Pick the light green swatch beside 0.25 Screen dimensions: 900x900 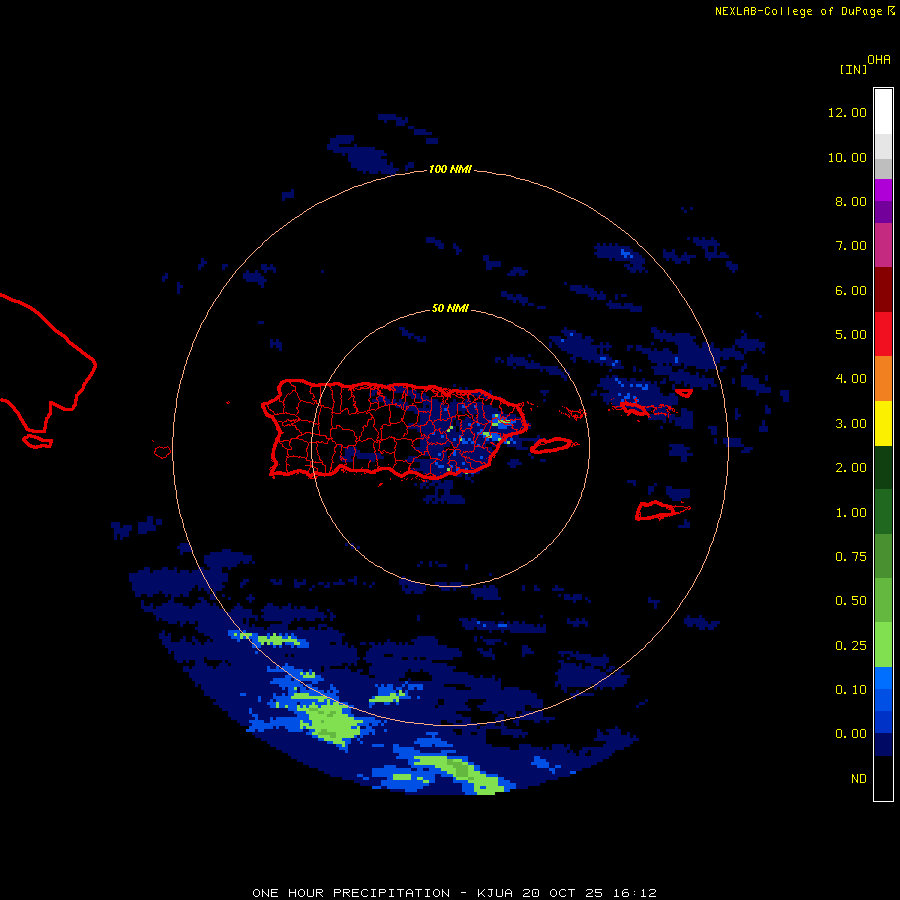click(x=883, y=645)
